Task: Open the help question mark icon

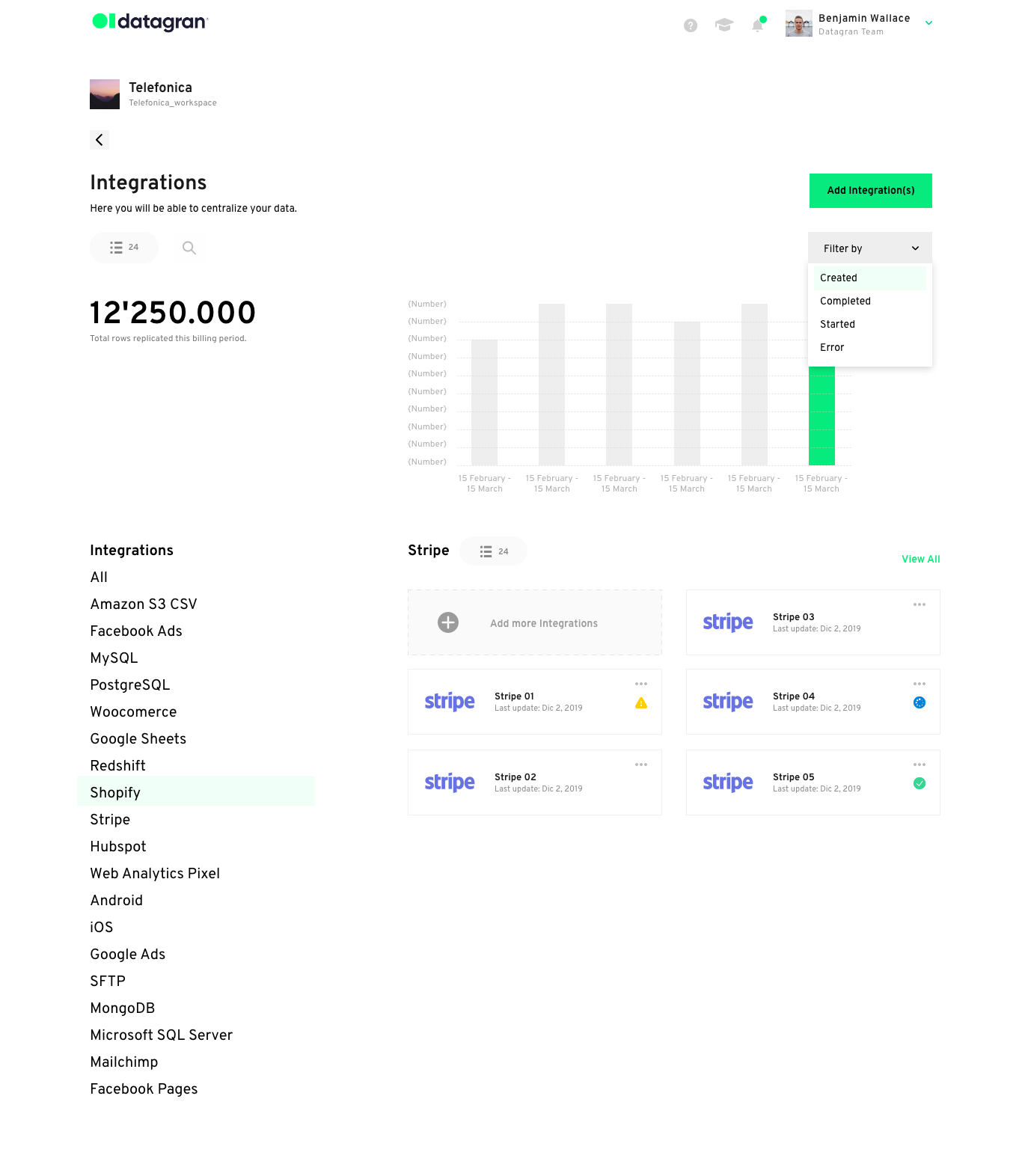Action: click(691, 25)
